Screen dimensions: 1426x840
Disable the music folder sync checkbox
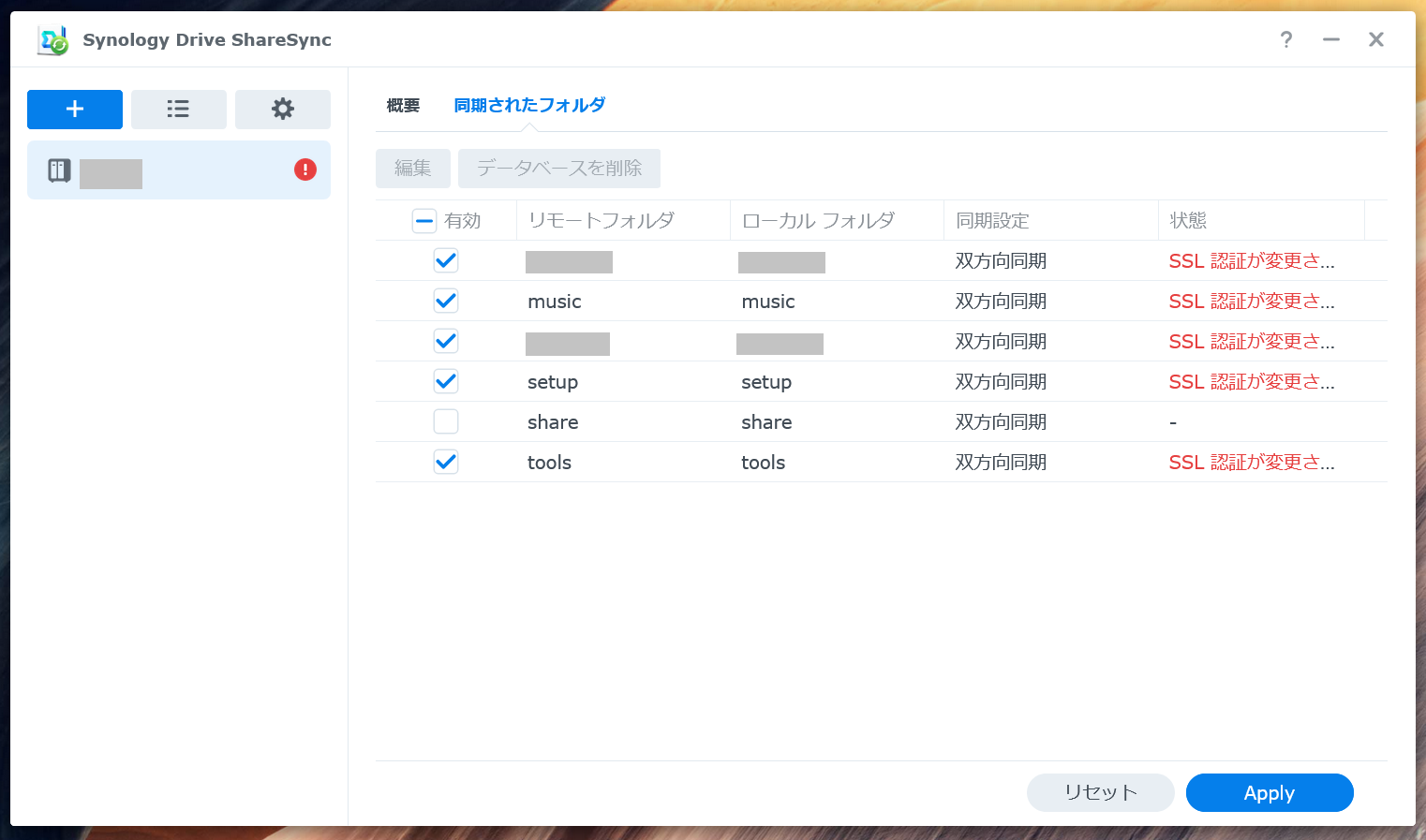click(446, 300)
